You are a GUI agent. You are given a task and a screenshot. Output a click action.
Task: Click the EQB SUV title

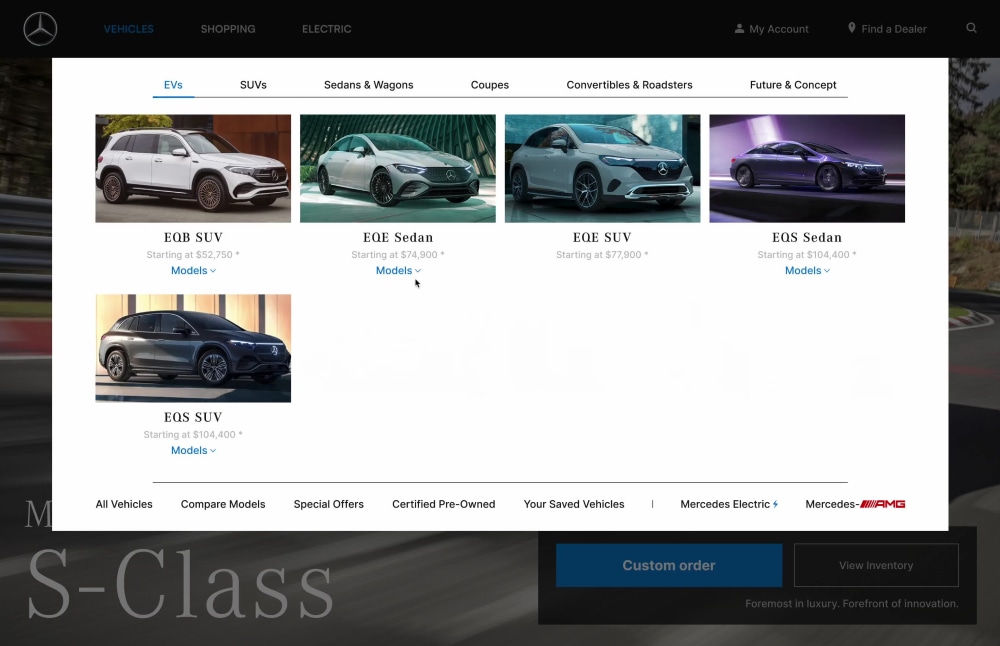coord(193,237)
